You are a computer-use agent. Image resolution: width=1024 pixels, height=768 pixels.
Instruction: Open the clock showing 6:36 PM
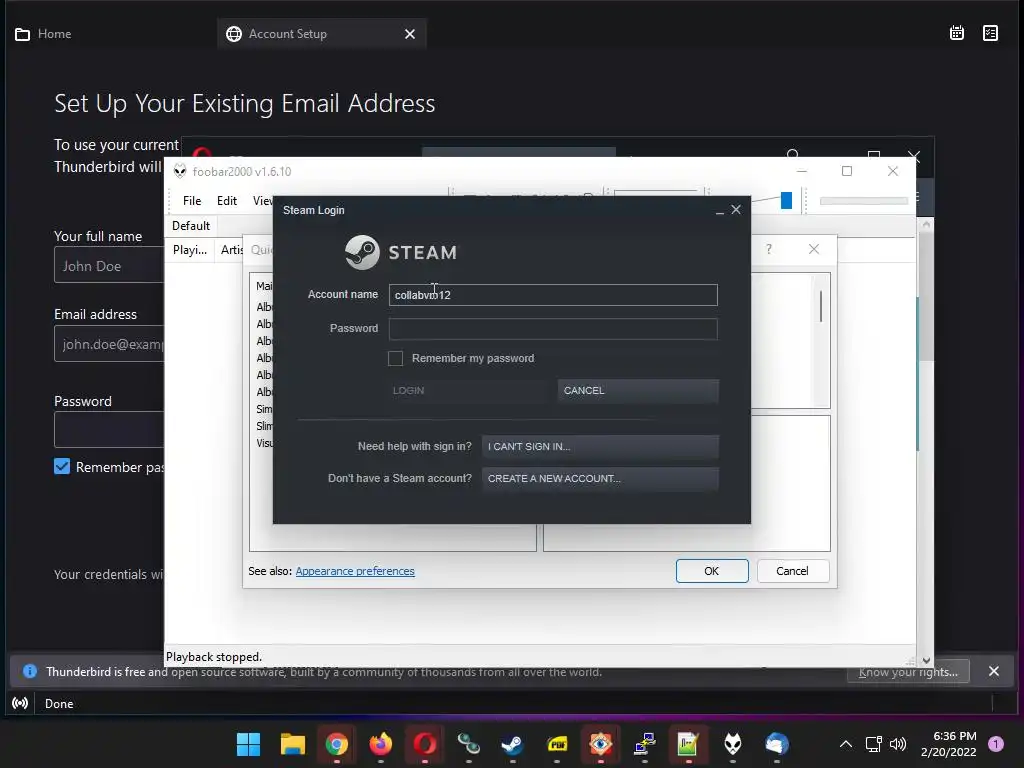(948, 744)
